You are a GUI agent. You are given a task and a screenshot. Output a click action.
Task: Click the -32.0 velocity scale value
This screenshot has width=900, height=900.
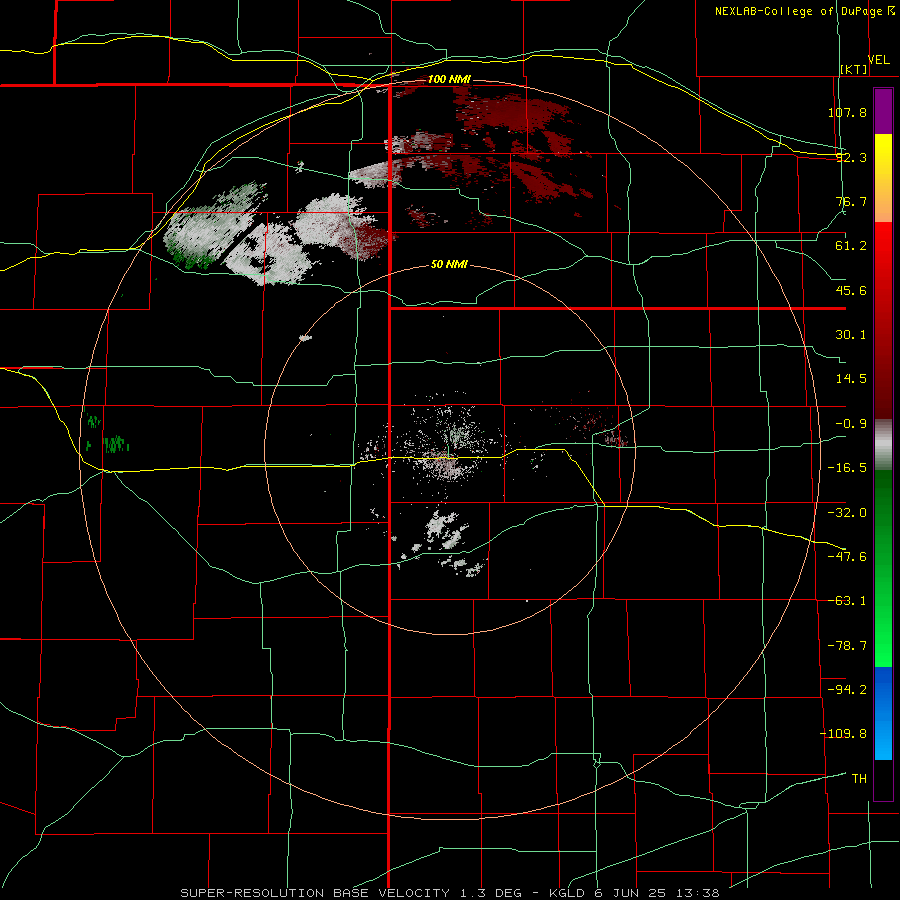tap(847, 513)
